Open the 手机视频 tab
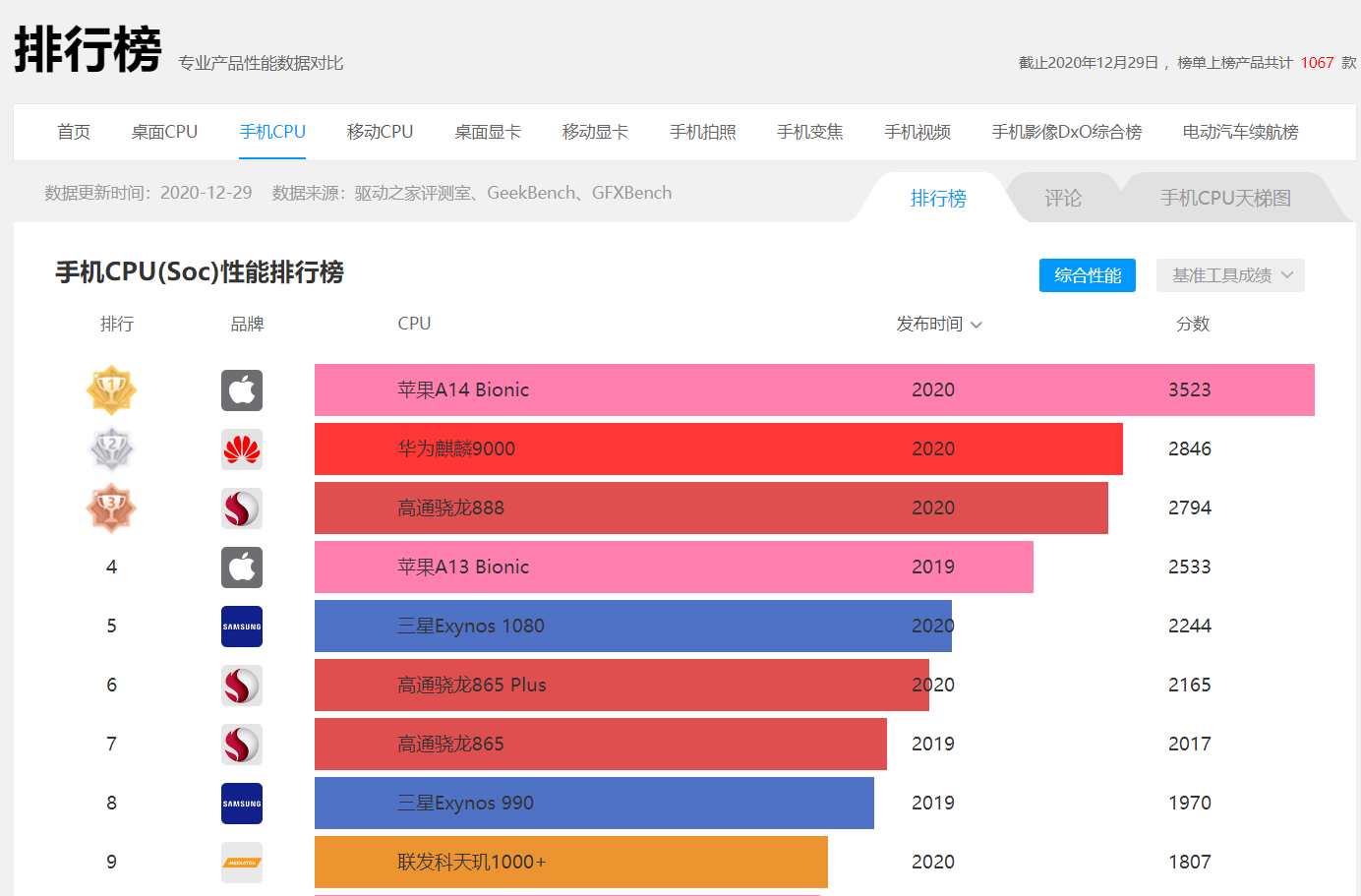 (917, 132)
